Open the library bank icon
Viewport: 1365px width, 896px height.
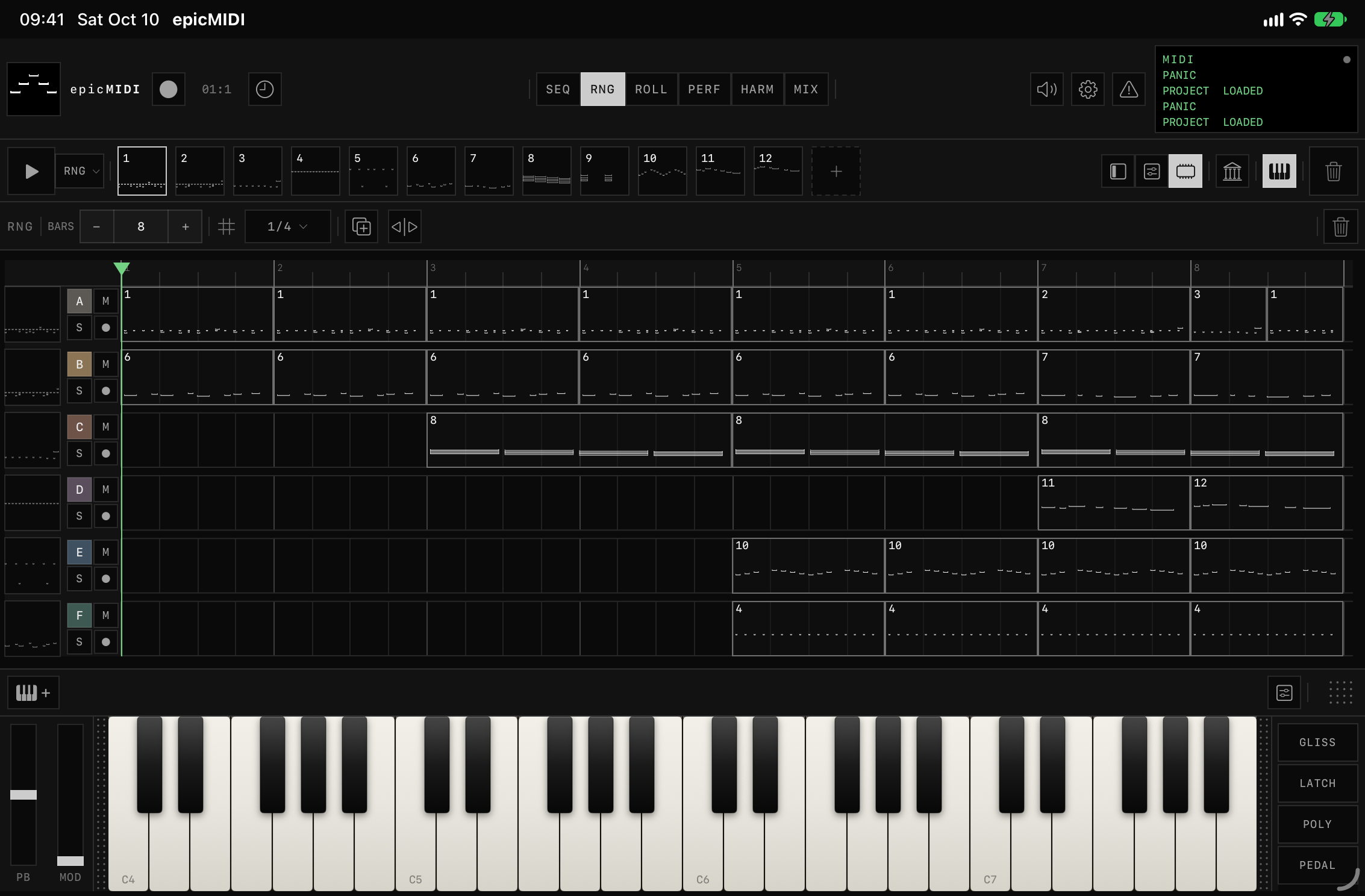pos(1232,171)
